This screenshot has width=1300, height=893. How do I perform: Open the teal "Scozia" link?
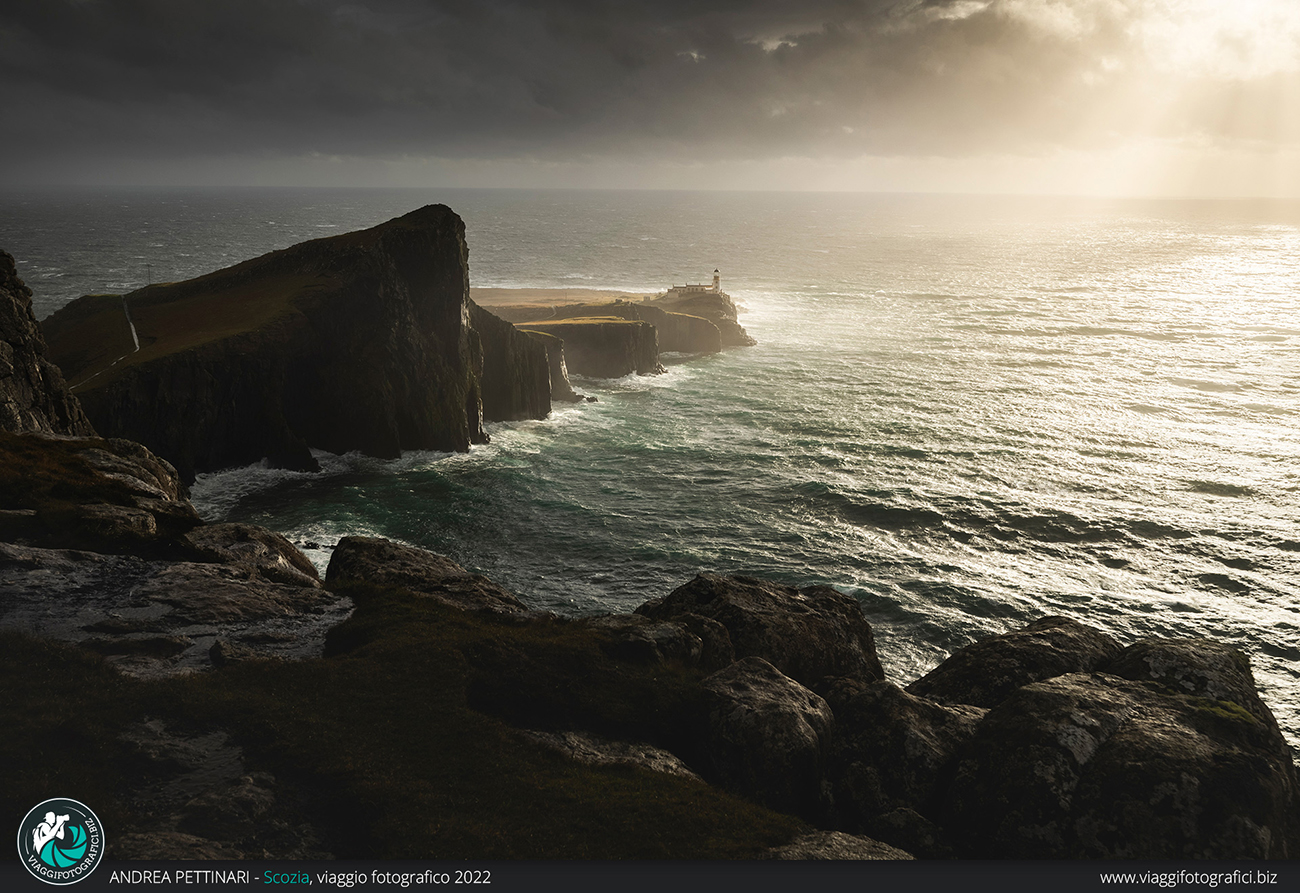point(286,877)
